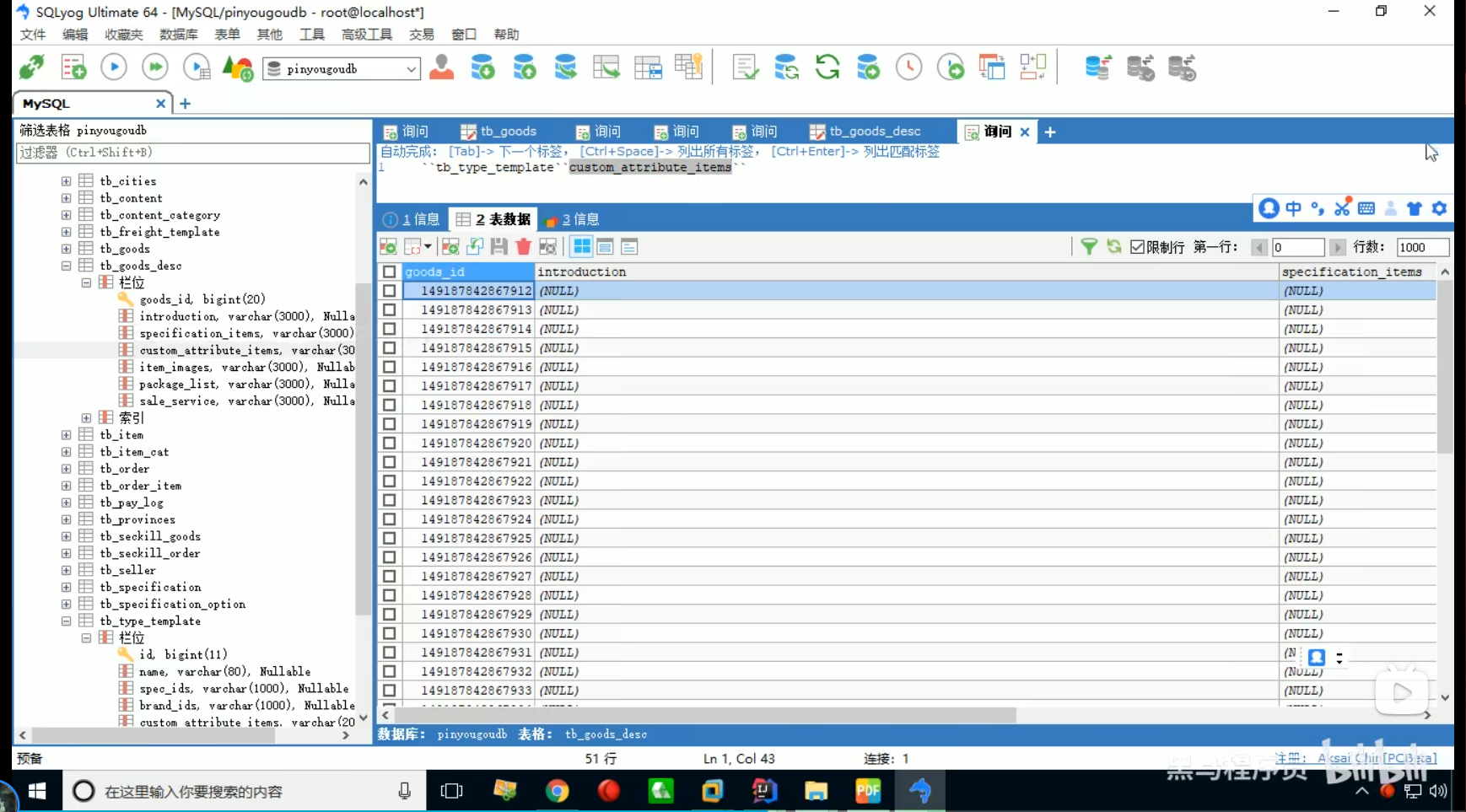Open Chrome from the taskbar
Image resolution: width=1466 pixels, height=812 pixels.
coord(557,791)
